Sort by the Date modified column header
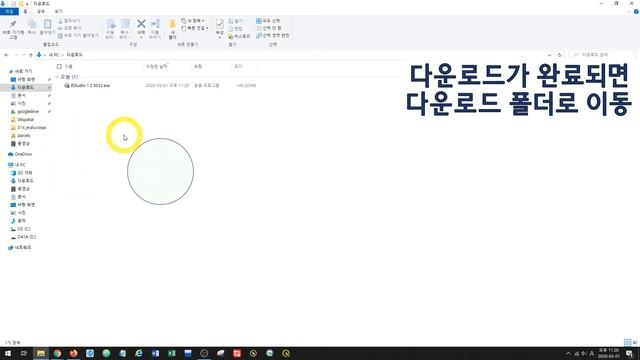The width and height of the screenshot is (640, 360). [x=156, y=66]
